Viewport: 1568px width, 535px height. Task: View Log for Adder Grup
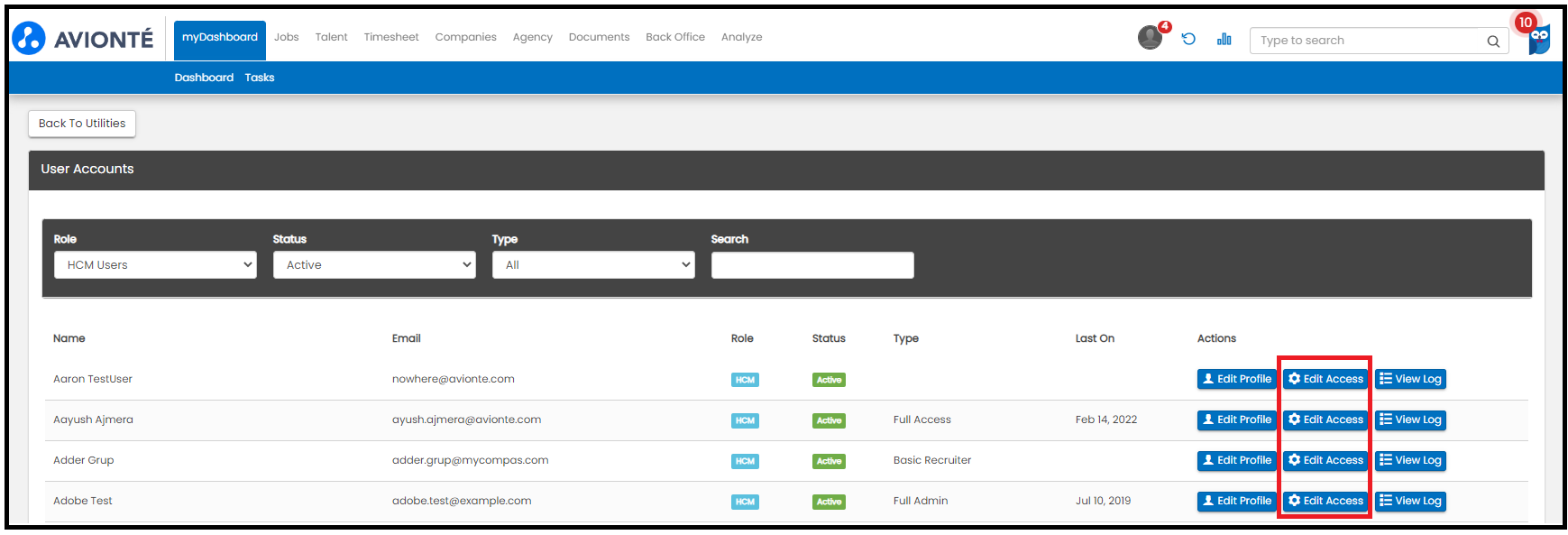click(x=1410, y=460)
